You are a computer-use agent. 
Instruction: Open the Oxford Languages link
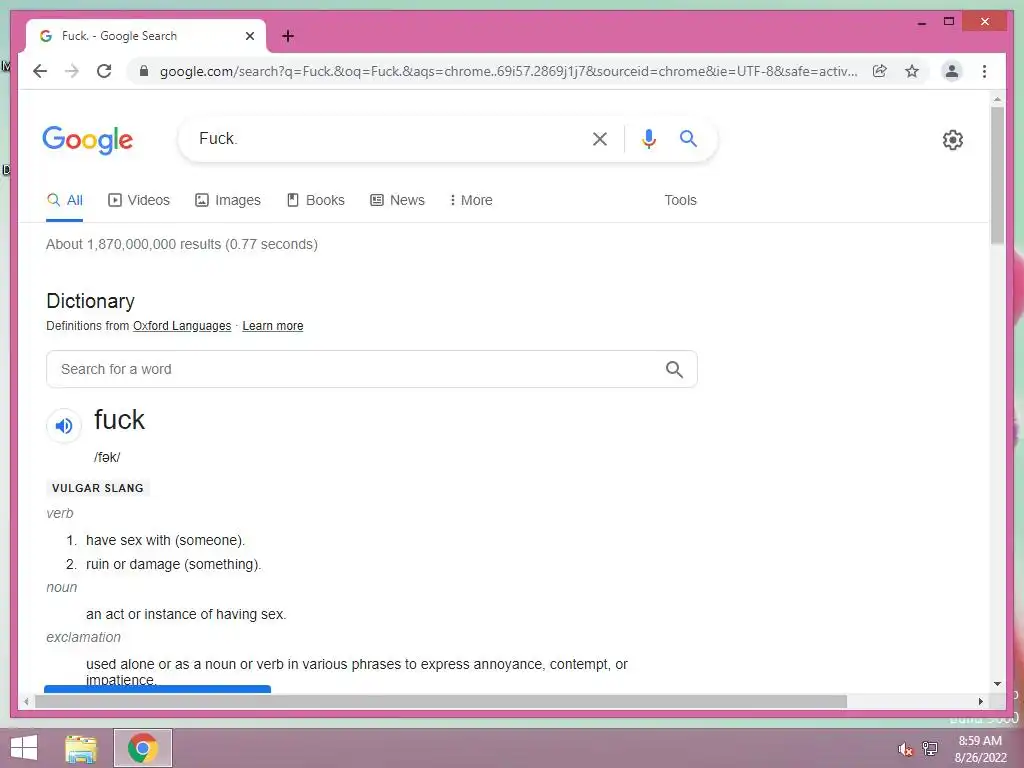tap(182, 326)
